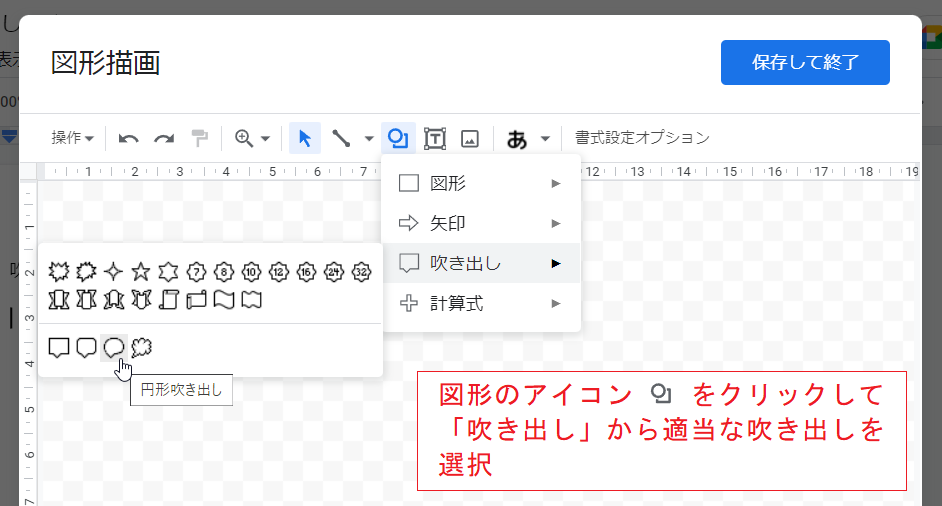
Task: Insert the 7-point star shape
Action: 196,272
